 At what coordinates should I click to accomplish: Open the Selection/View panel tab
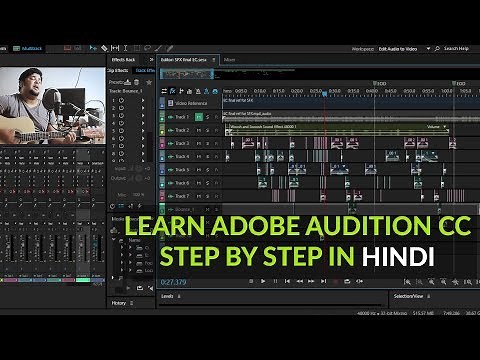408,296
